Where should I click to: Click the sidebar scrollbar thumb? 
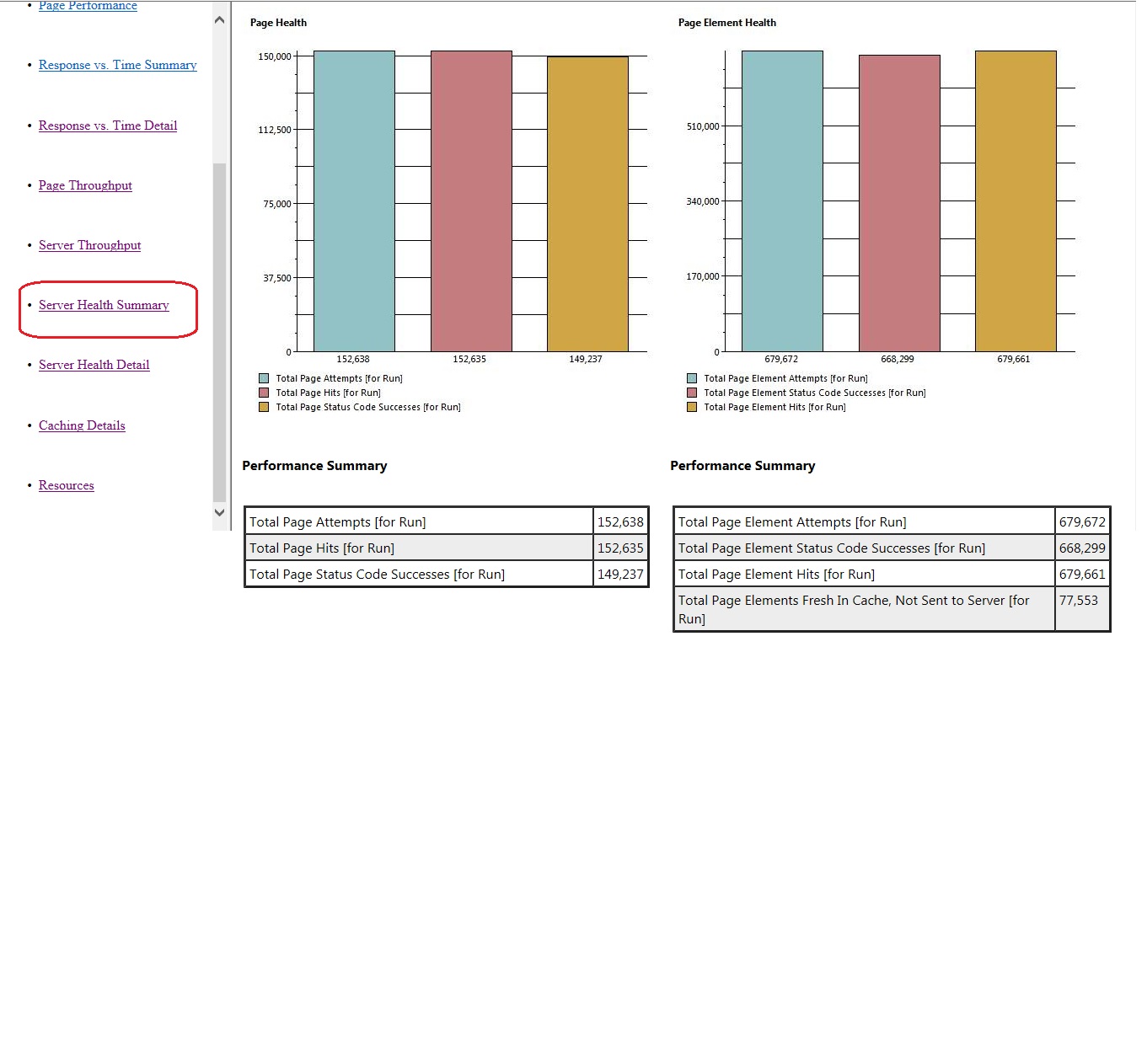click(x=220, y=332)
